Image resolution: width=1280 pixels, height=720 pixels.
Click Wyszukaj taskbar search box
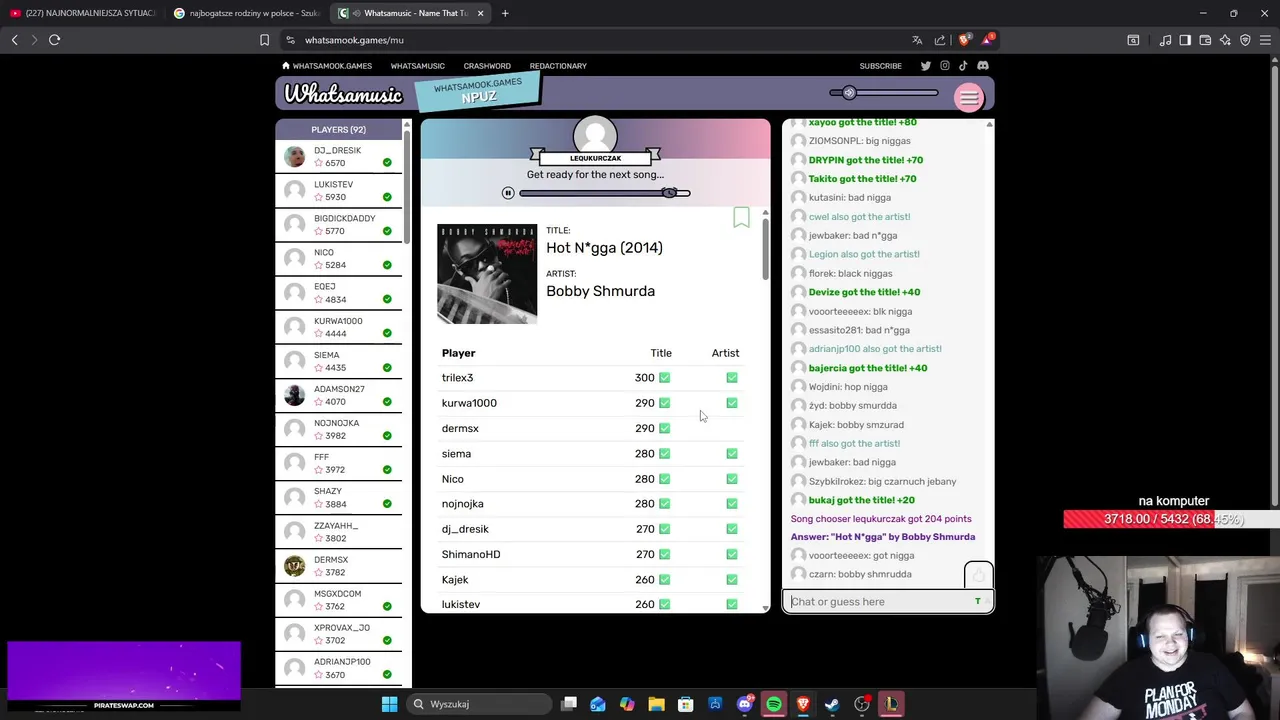coord(479,704)
